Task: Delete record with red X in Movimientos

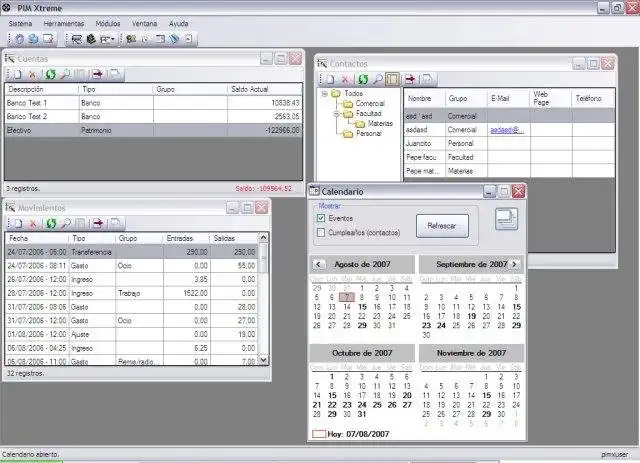Action: pyautogui.click(x=33, y=223)
